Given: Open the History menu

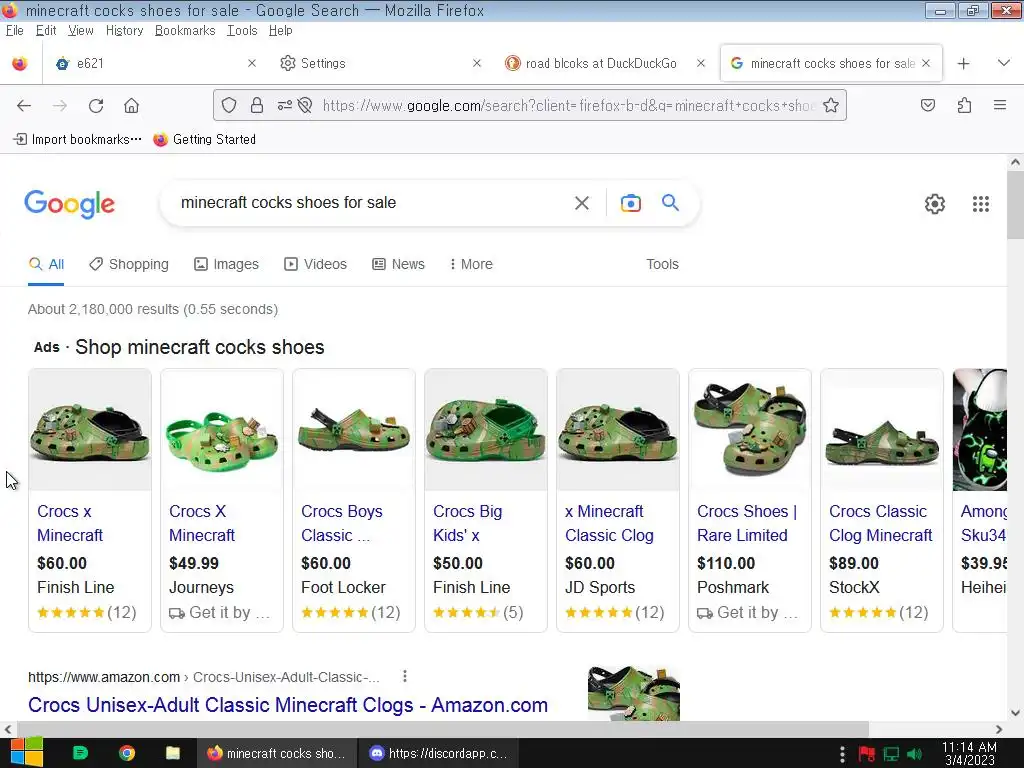Looking at the screenshot, I should (x=124, y=31).
